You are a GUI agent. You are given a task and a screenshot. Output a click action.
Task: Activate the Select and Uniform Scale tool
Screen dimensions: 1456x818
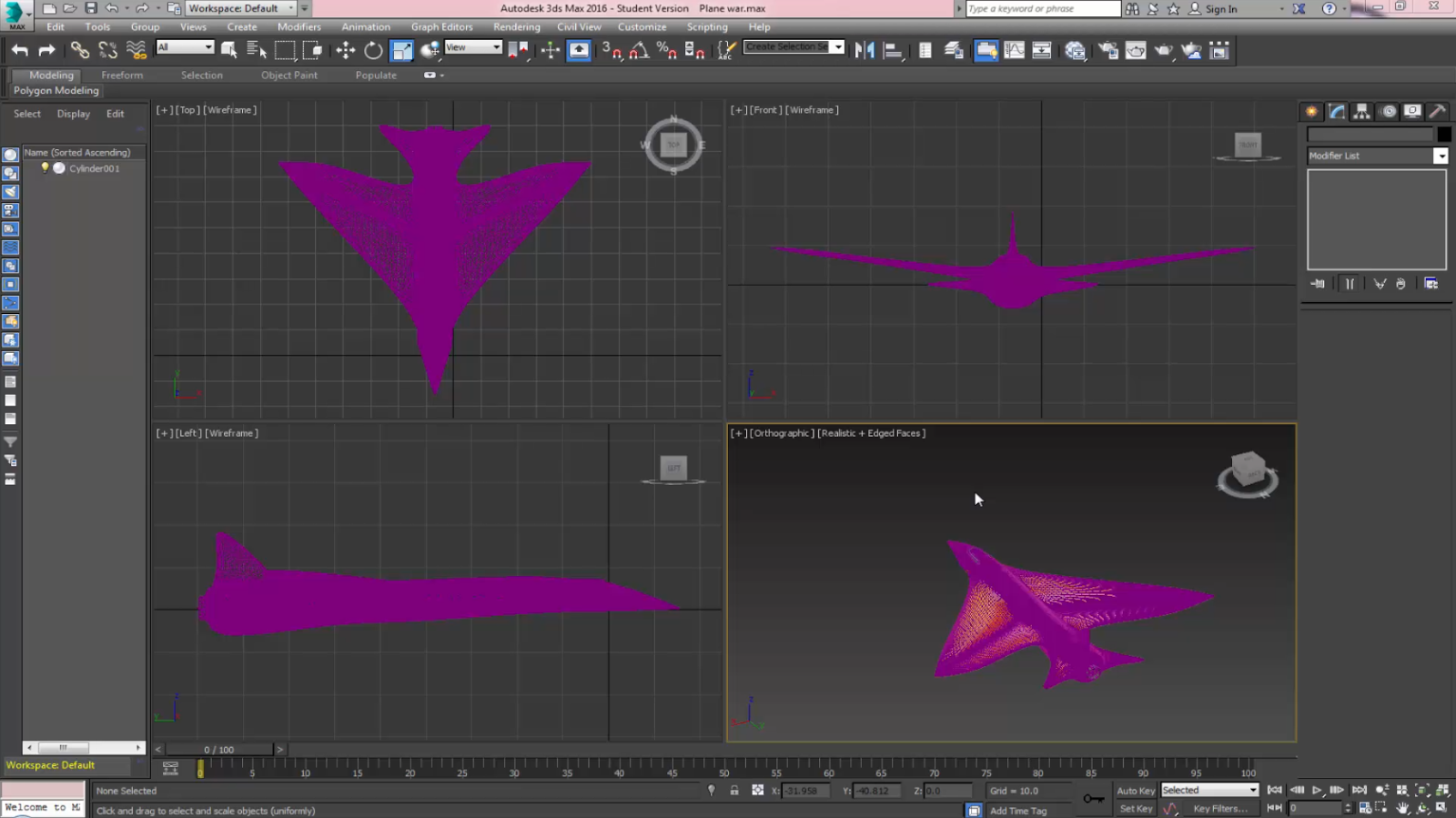coord(402,50)
